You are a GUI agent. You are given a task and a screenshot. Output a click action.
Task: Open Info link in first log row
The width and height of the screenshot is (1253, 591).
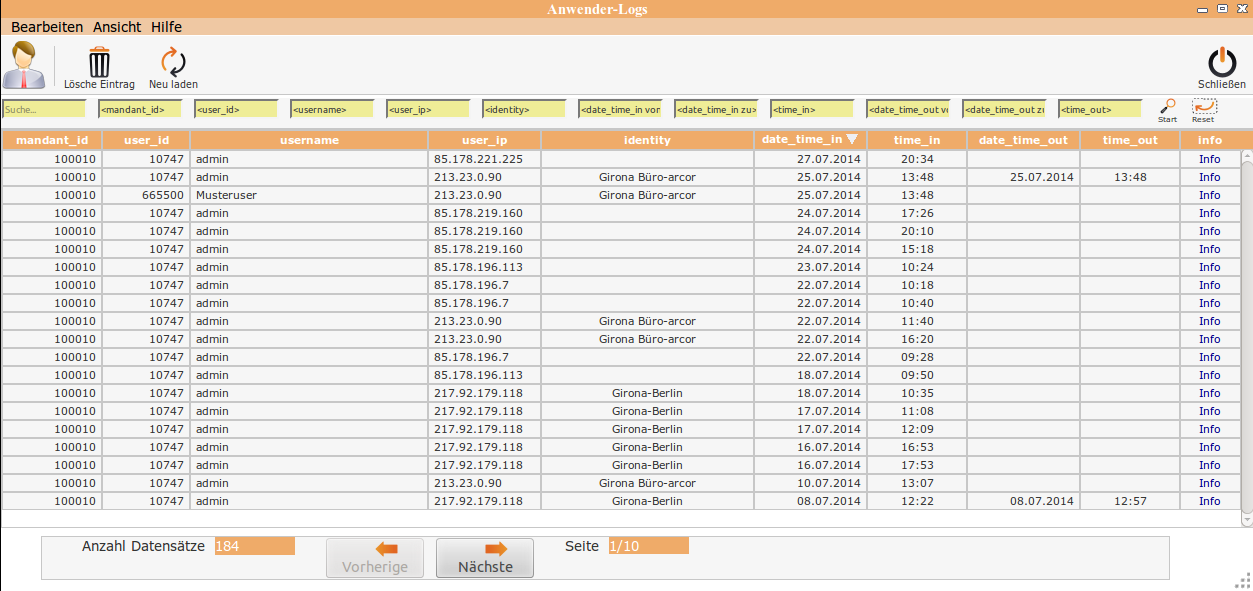point(1210,159)
